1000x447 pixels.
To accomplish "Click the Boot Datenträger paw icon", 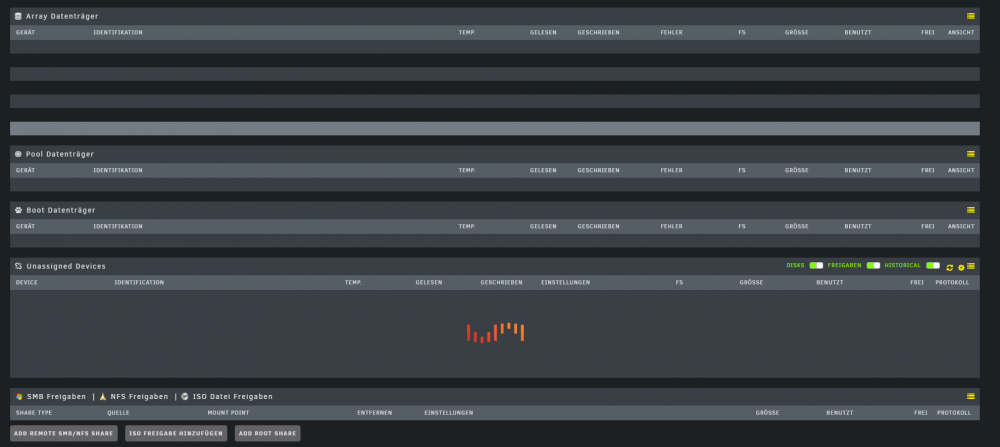I will (18, 210).
